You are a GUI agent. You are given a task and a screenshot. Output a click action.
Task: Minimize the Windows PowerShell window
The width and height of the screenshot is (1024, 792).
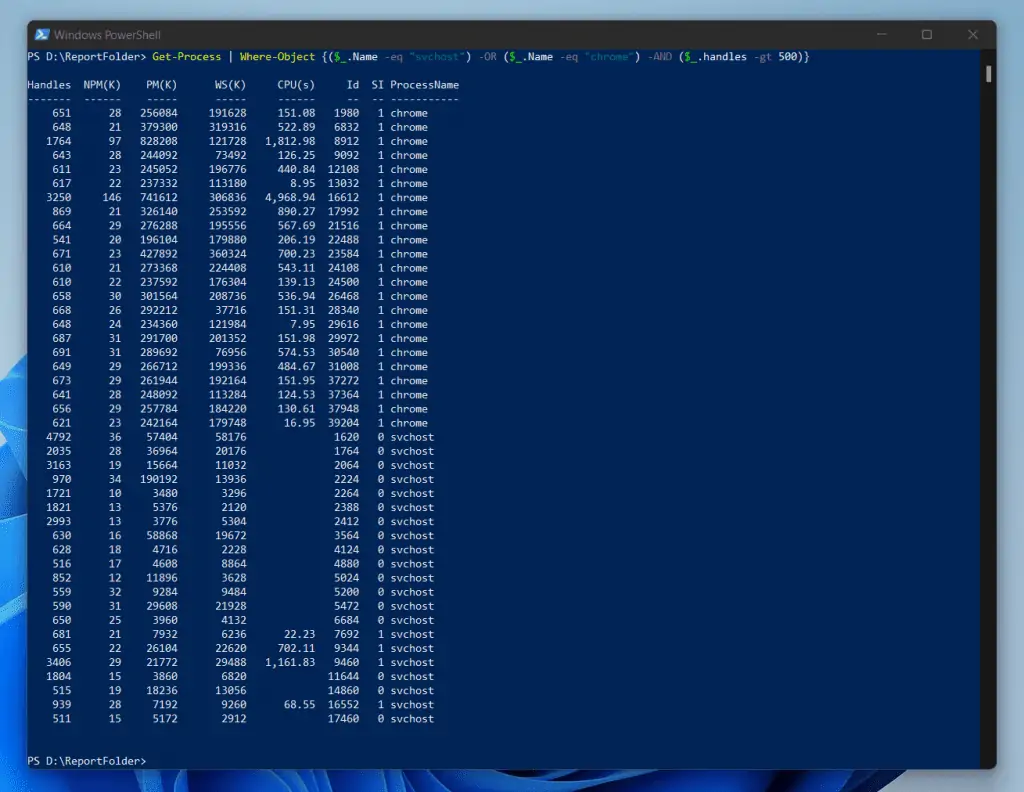[x=882, y=34]
